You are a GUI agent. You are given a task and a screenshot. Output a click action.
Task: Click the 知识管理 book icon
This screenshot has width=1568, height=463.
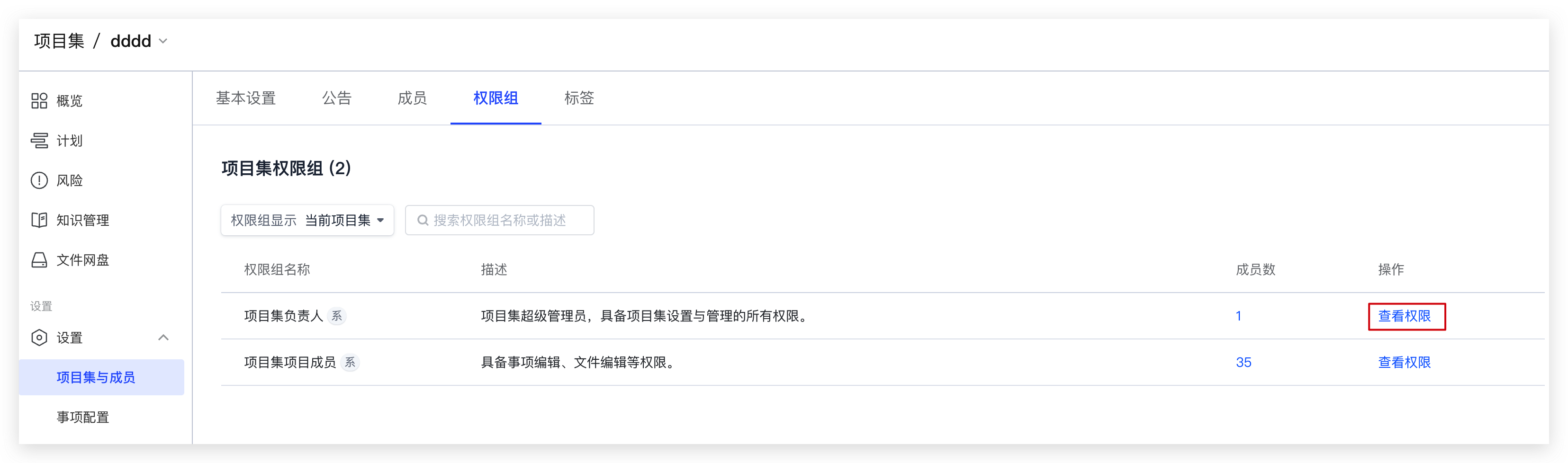coord(39,220)
